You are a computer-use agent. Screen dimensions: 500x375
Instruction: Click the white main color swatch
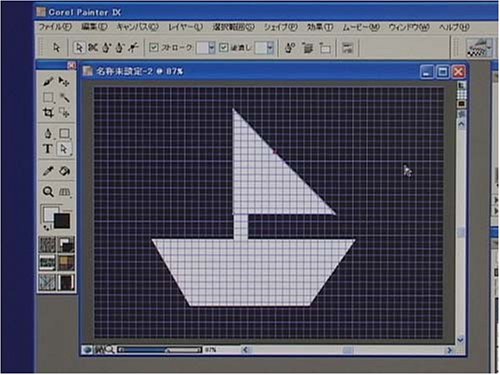point(49,214)
